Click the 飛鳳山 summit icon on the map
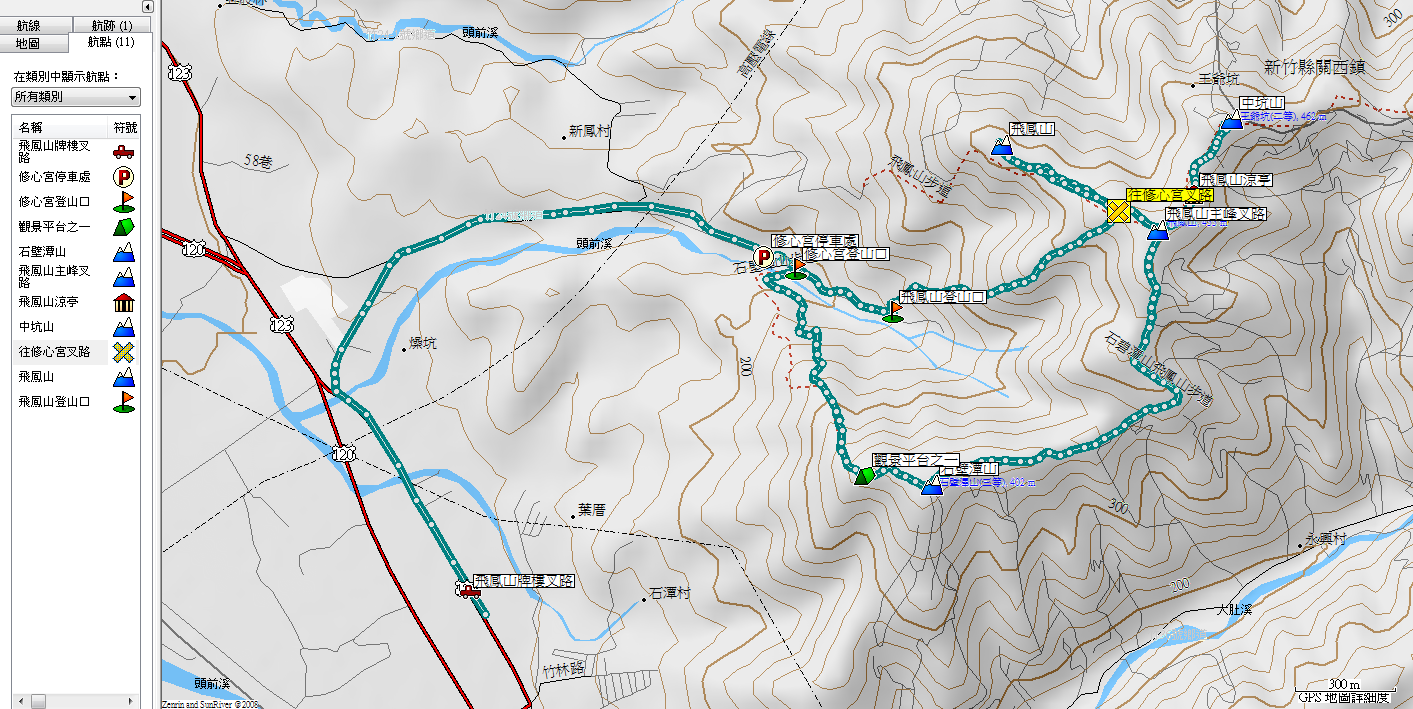This screenshot has width=1413, height=709. (x=1001, y=145)
